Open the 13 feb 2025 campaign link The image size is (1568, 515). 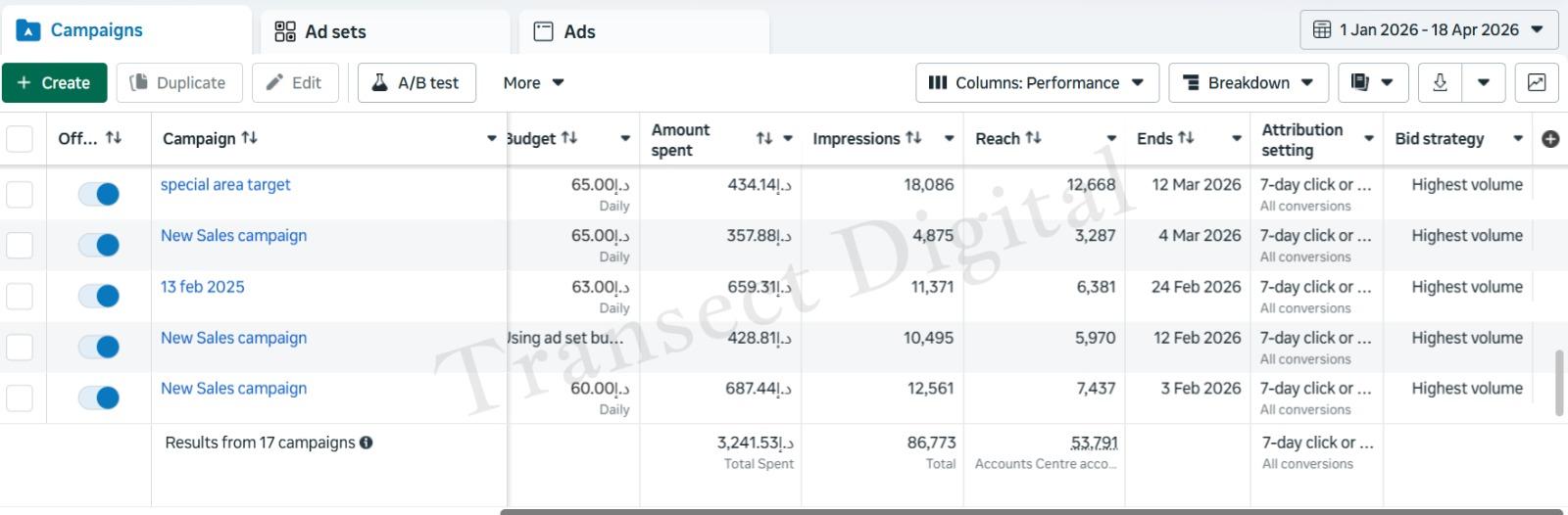[203, 287]
